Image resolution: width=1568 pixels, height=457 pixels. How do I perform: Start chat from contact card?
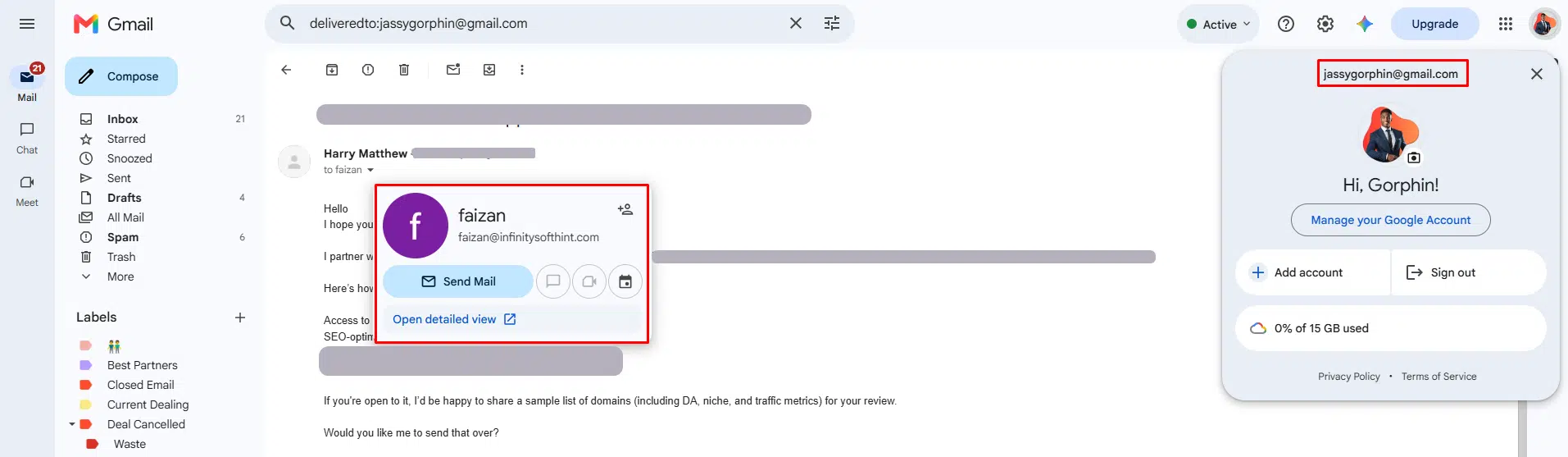pos(553,281)
